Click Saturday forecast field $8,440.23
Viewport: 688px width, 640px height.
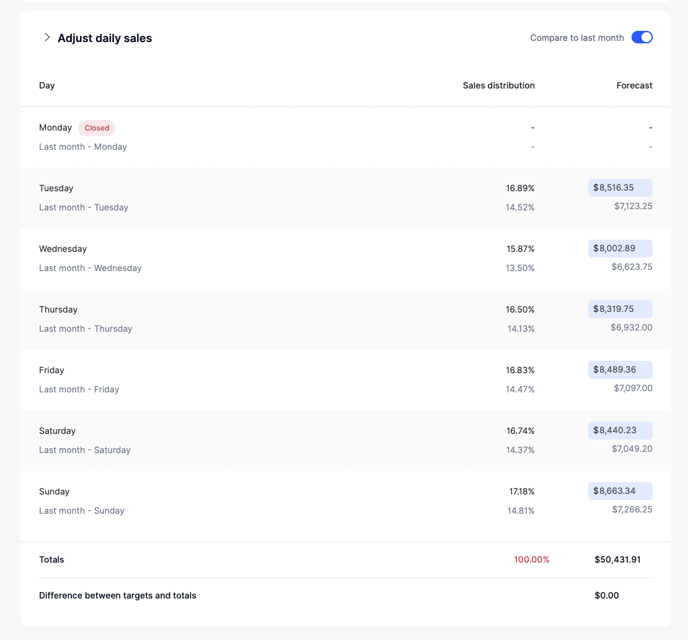click(620, 430)
